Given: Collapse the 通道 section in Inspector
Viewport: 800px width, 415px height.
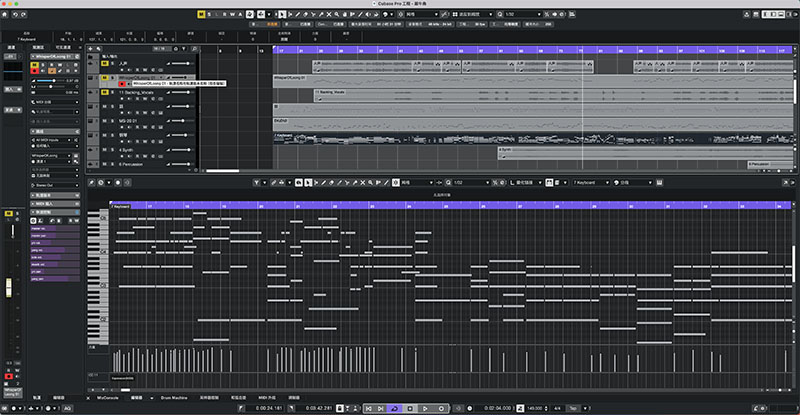Looking at the screenshot, I should (x=55, y=131).
